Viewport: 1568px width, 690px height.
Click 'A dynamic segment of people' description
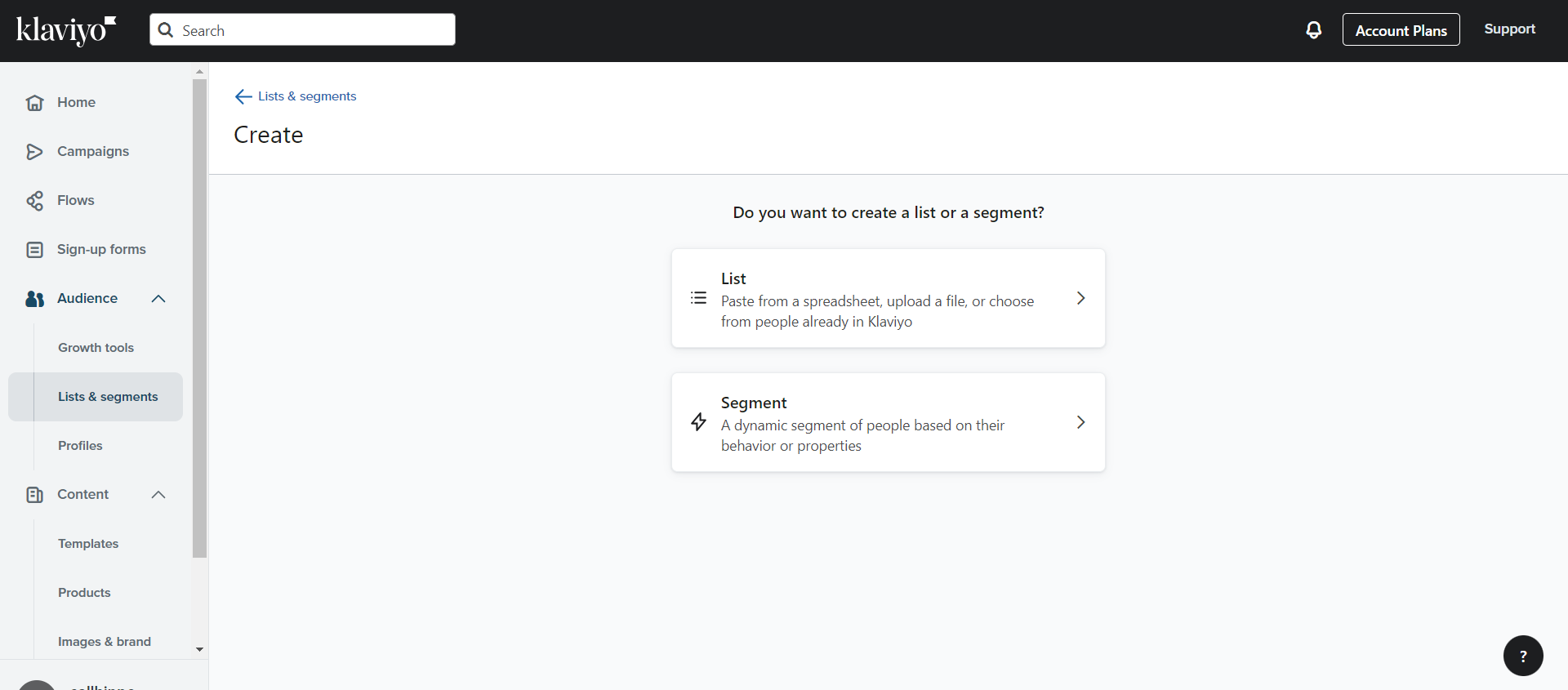862,435
